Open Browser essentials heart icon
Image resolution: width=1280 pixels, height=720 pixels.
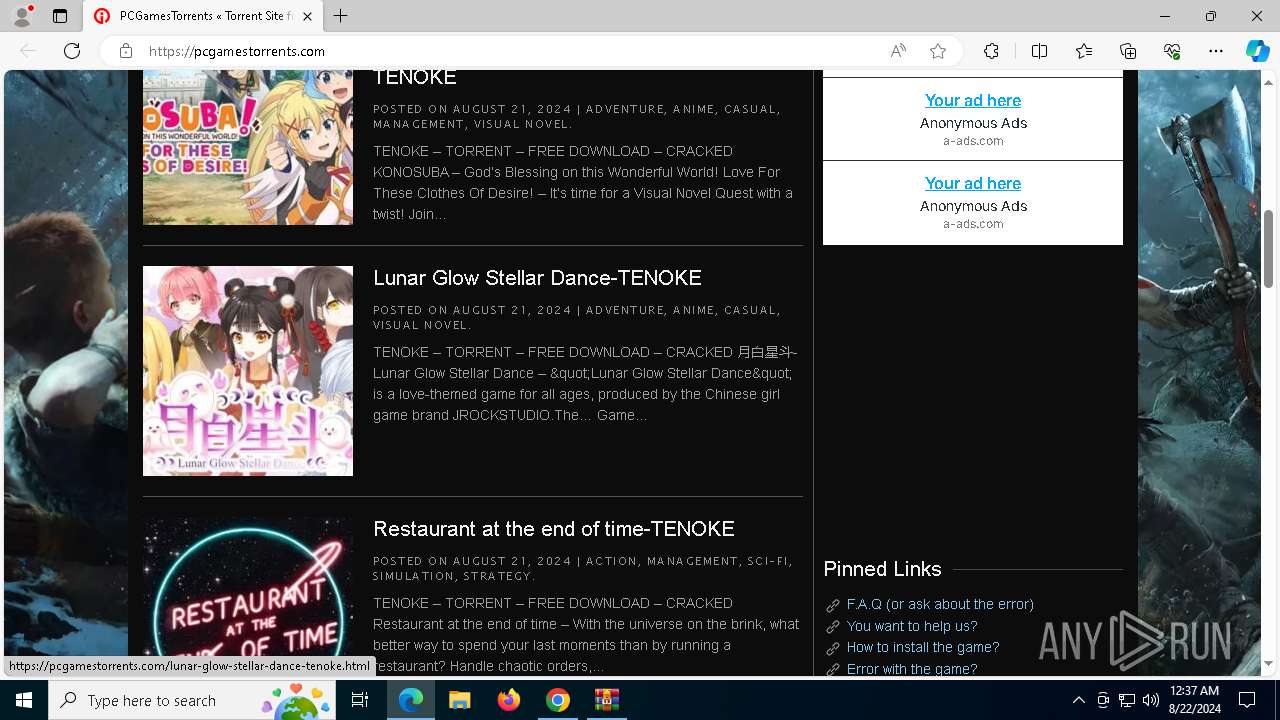pos(1172,51)
